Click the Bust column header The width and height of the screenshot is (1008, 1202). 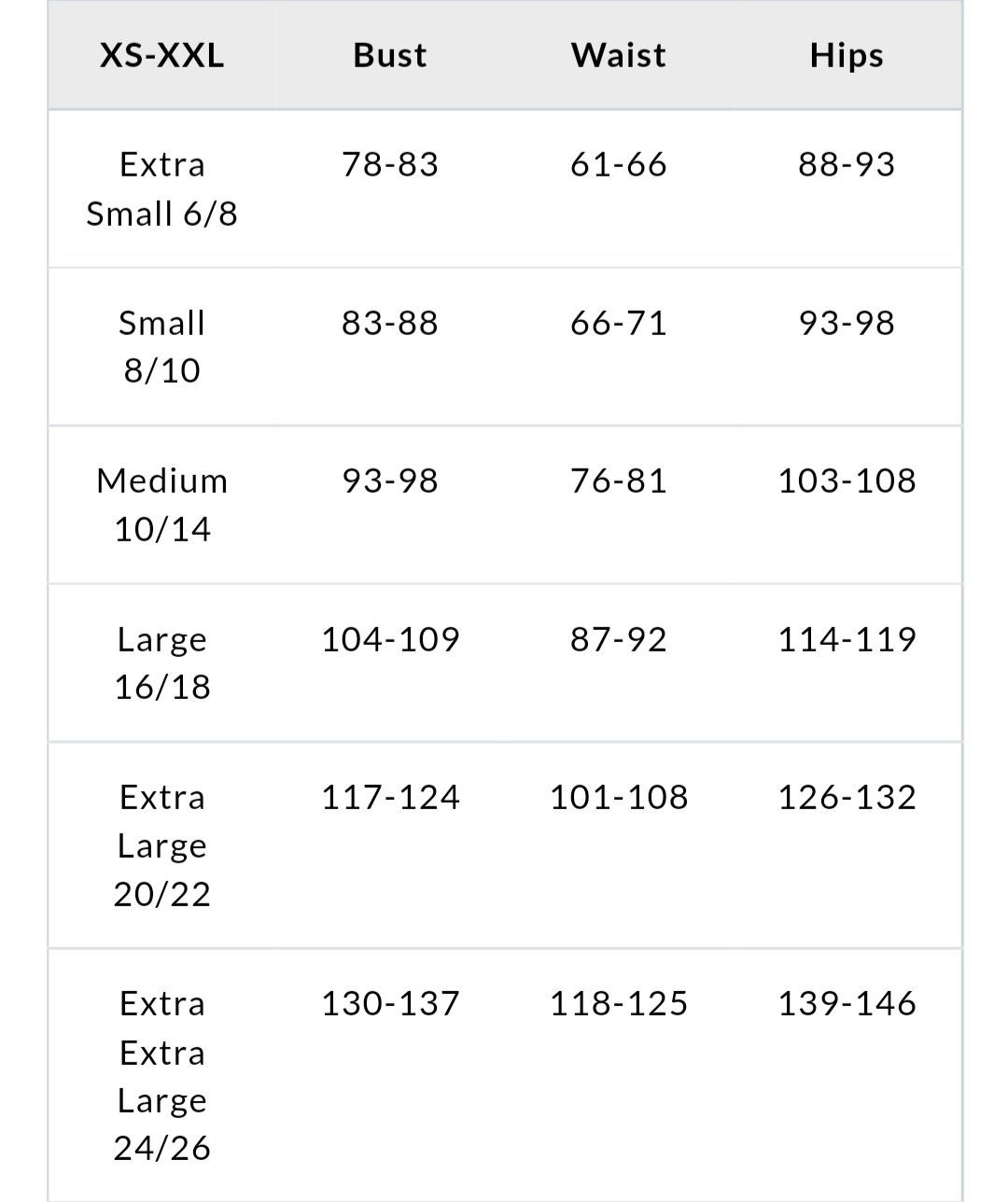pos(390,55)
